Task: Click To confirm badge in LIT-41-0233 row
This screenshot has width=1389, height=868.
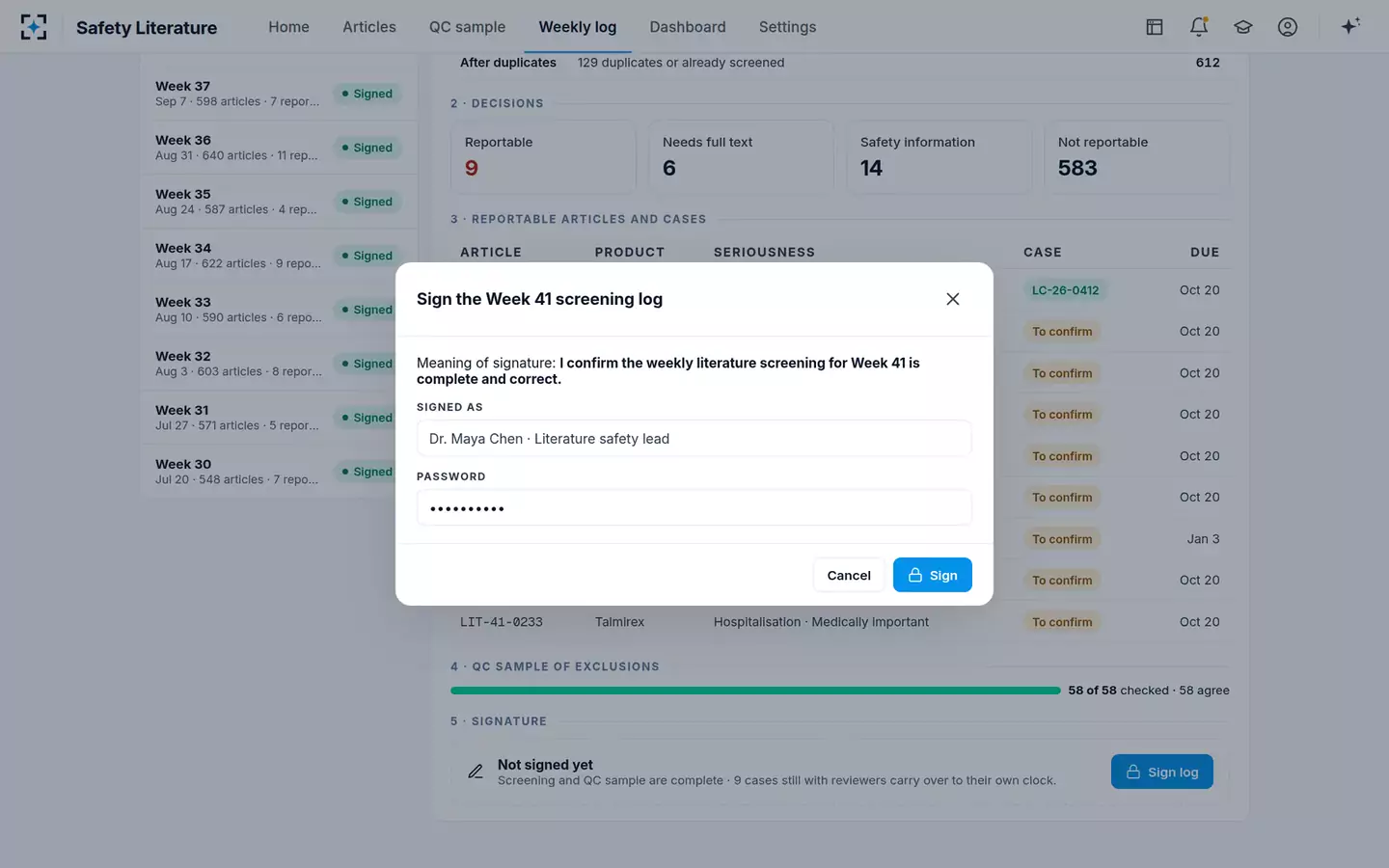Action: click(1062, 622)
